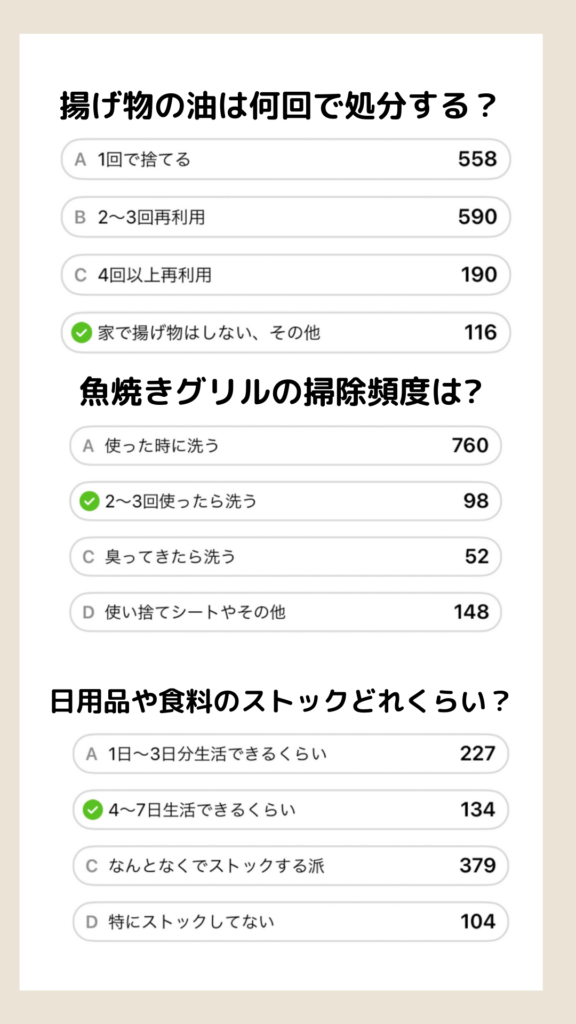The width and height of the screenshot is (576, 1024).
Task: Pick option C なんとなくでストックする派
Action: click(291, 867)
